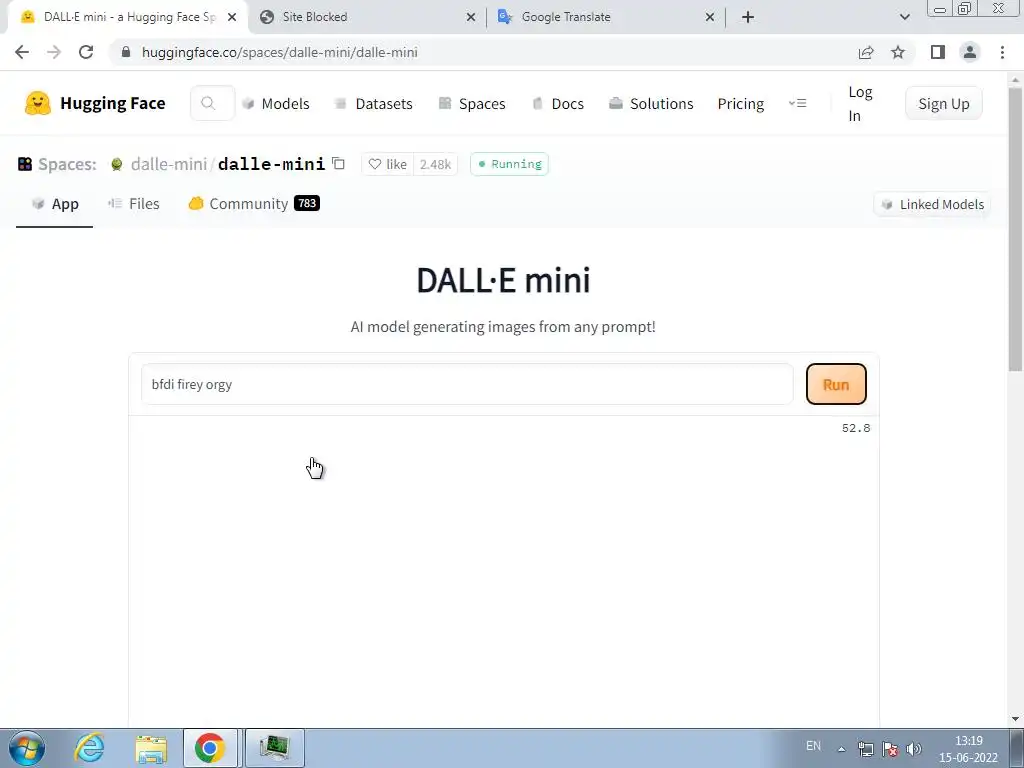The width and height of the screenshot is (1024, 768).
Task: Click the volume speaker icon
Action: click(x=914, y=749)
